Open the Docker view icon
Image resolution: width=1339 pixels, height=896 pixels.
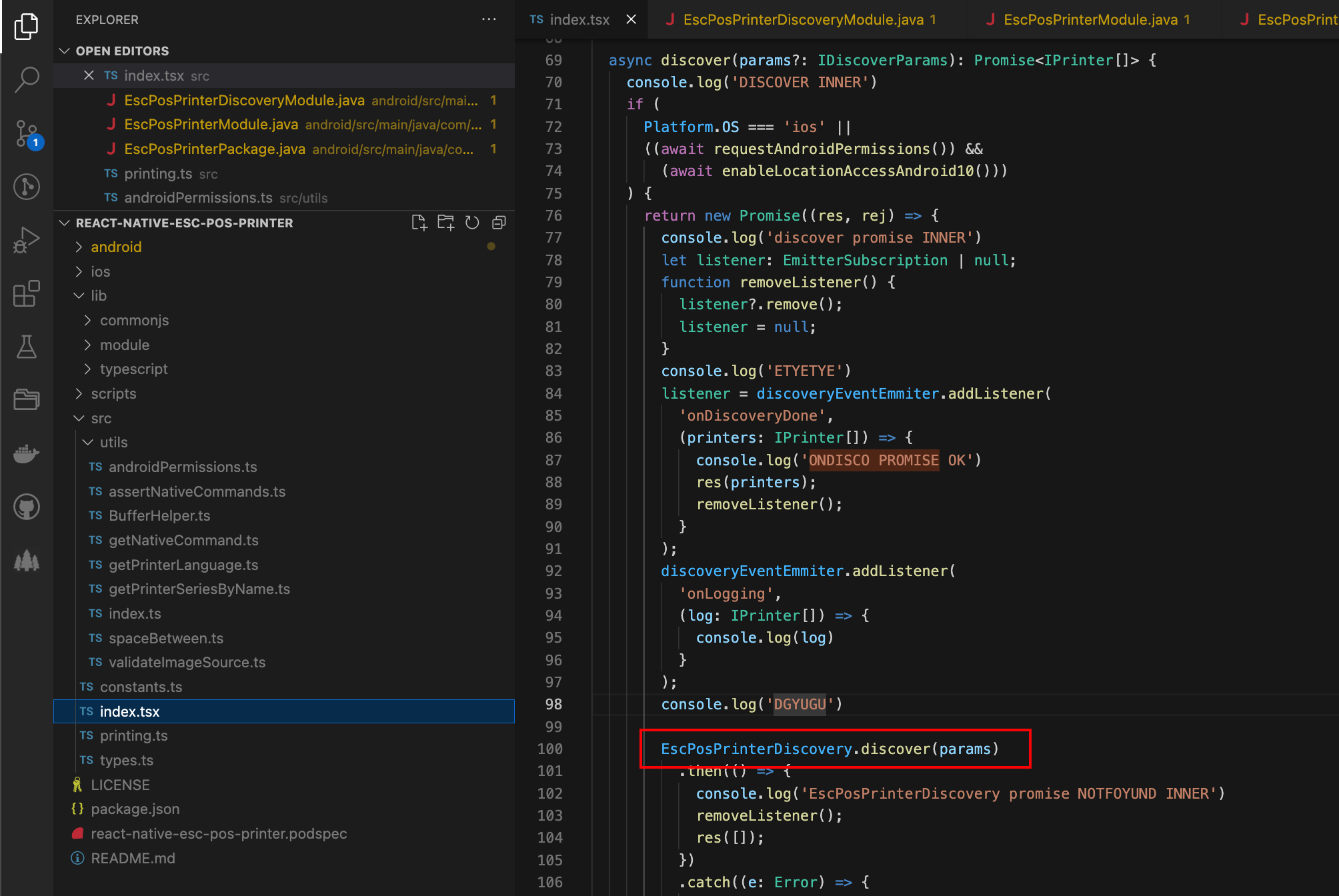[27, 454]
